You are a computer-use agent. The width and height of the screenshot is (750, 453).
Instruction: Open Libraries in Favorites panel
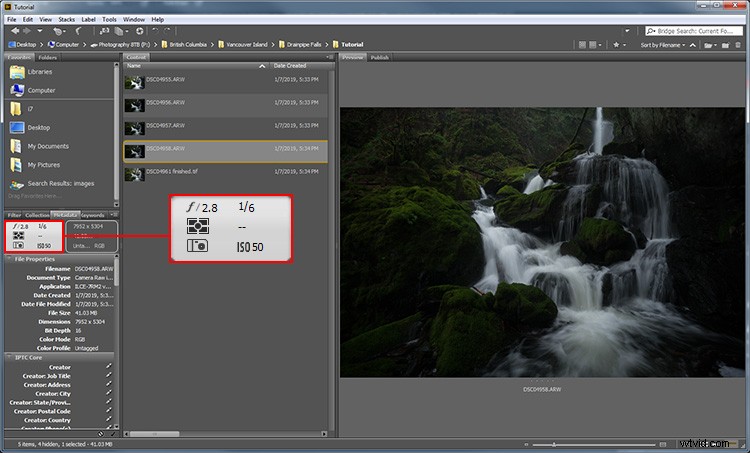tap(40, 72)
